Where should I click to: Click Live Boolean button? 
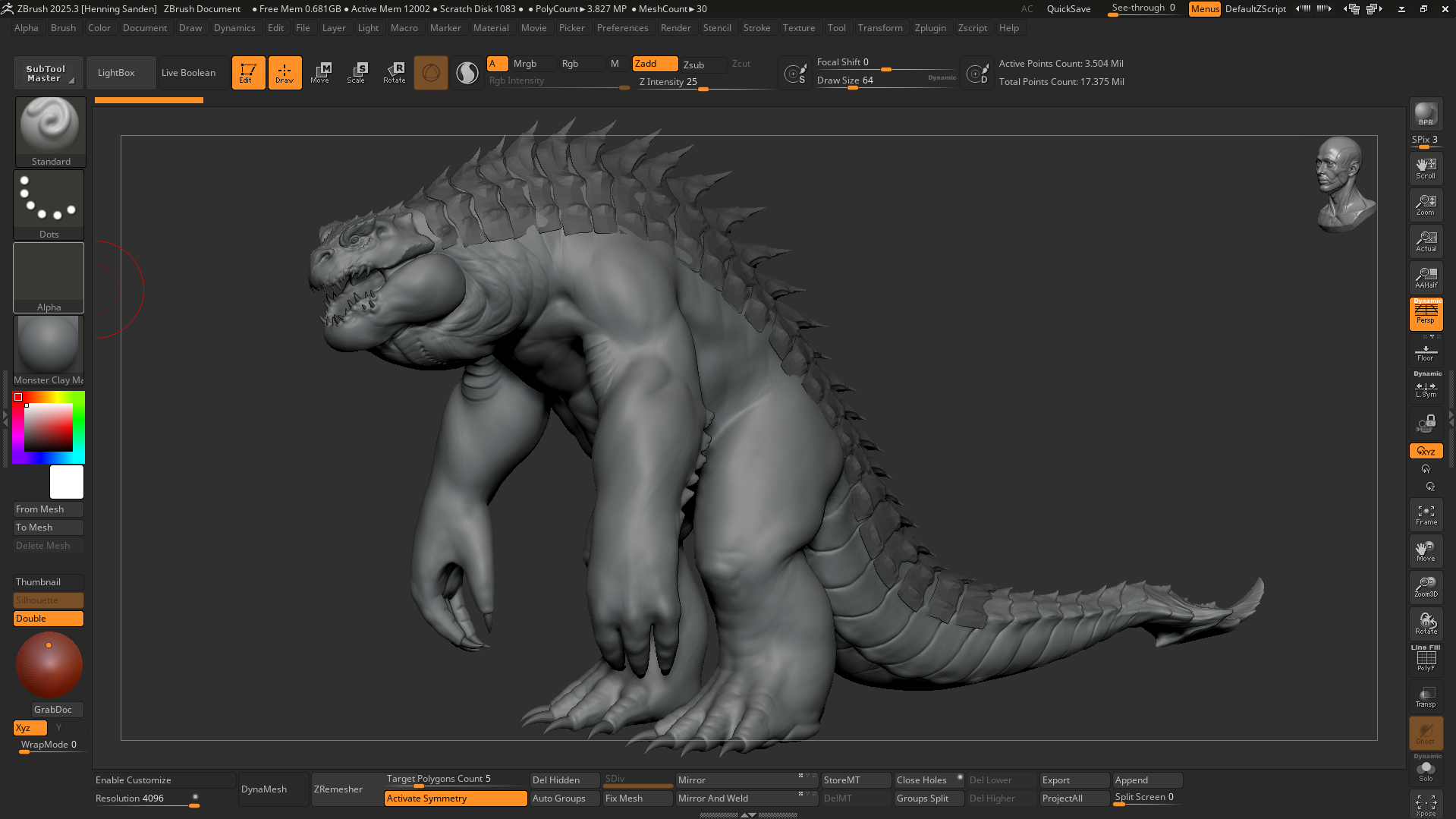(194, 73)
